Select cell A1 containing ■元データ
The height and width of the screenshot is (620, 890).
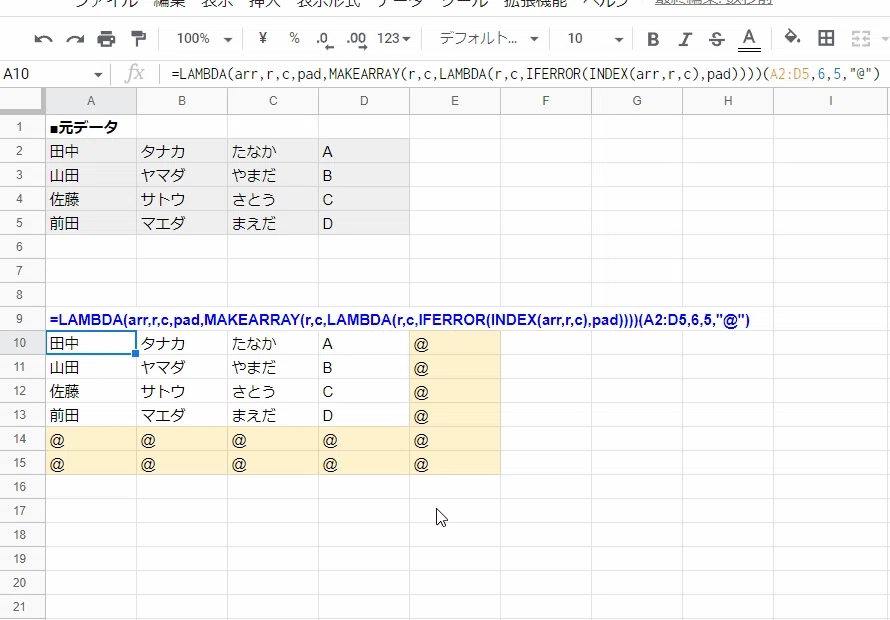point(91,127)
